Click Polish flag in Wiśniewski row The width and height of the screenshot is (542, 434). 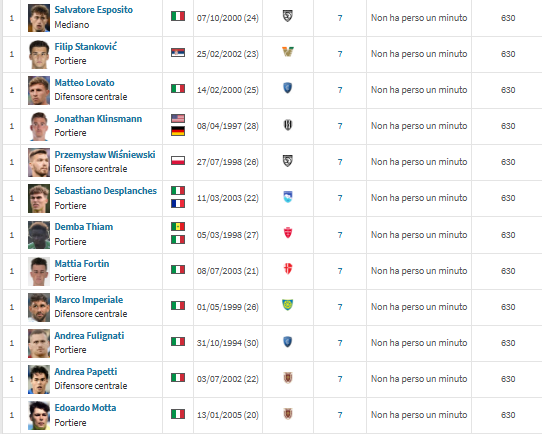[178, 161]
